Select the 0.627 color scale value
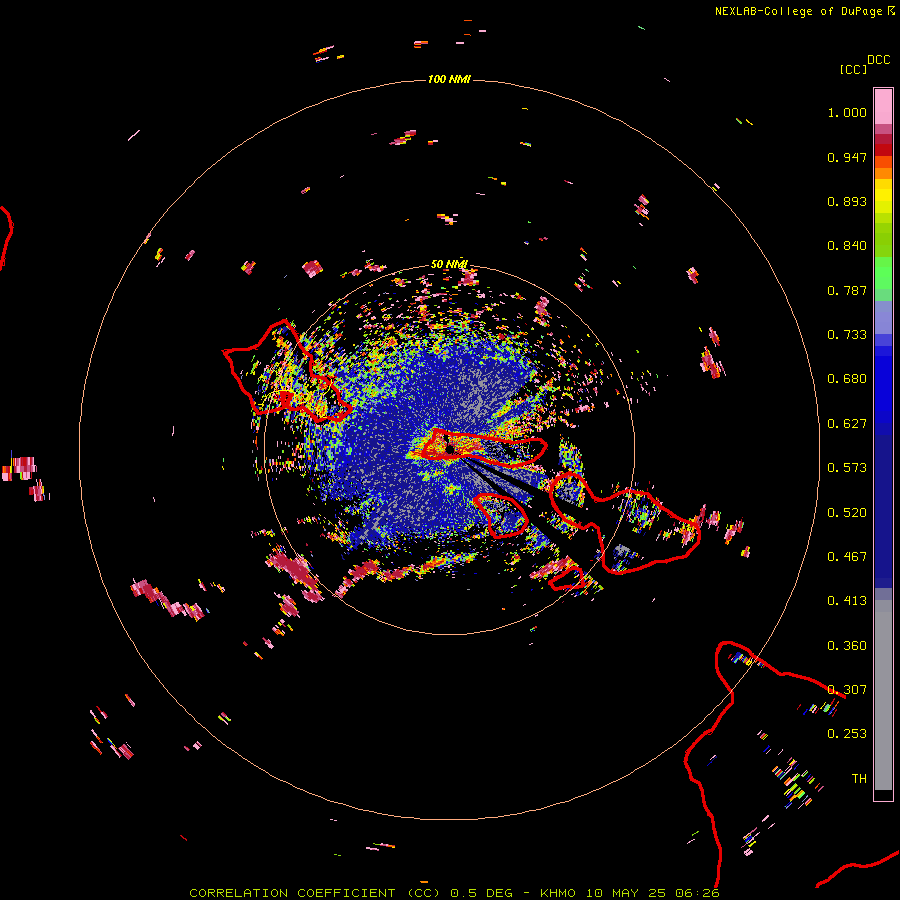900x900 pixels. pyautogui.click(x=847, y=424)
